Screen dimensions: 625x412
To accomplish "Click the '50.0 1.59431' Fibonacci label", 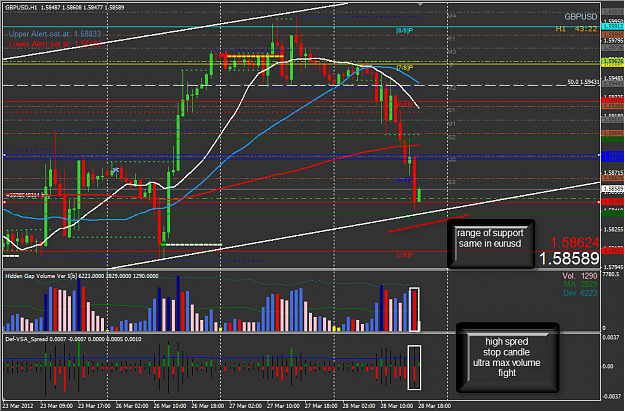I will [583, 82].
